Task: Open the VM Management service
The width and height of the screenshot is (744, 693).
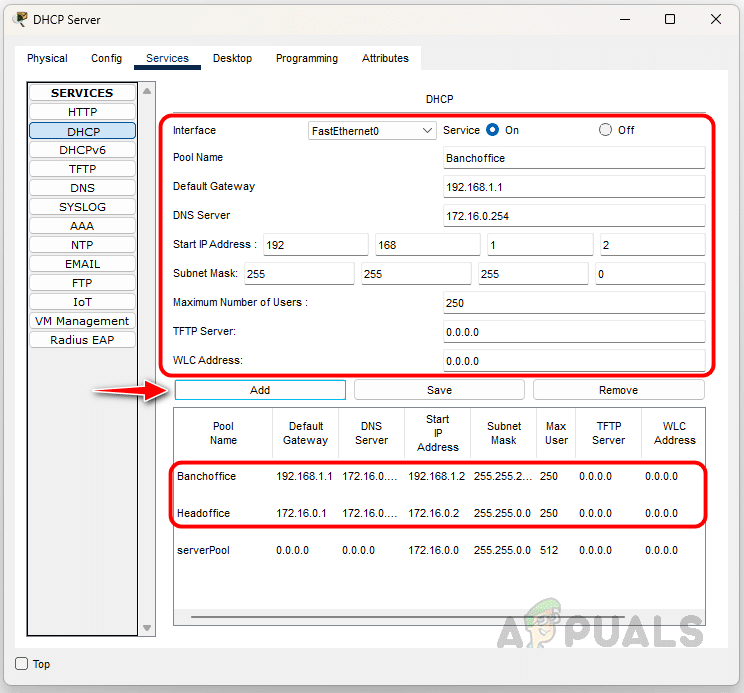Action: (x=82, y=321)
